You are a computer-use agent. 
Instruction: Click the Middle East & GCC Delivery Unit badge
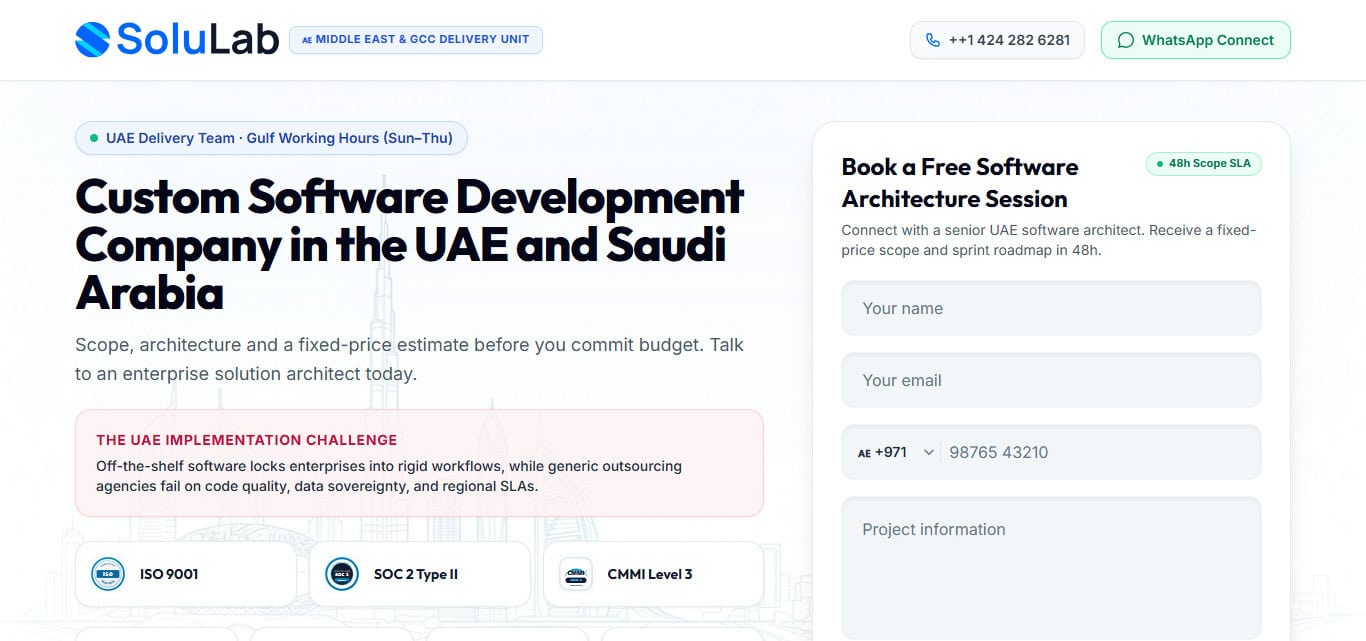(416, 40)
